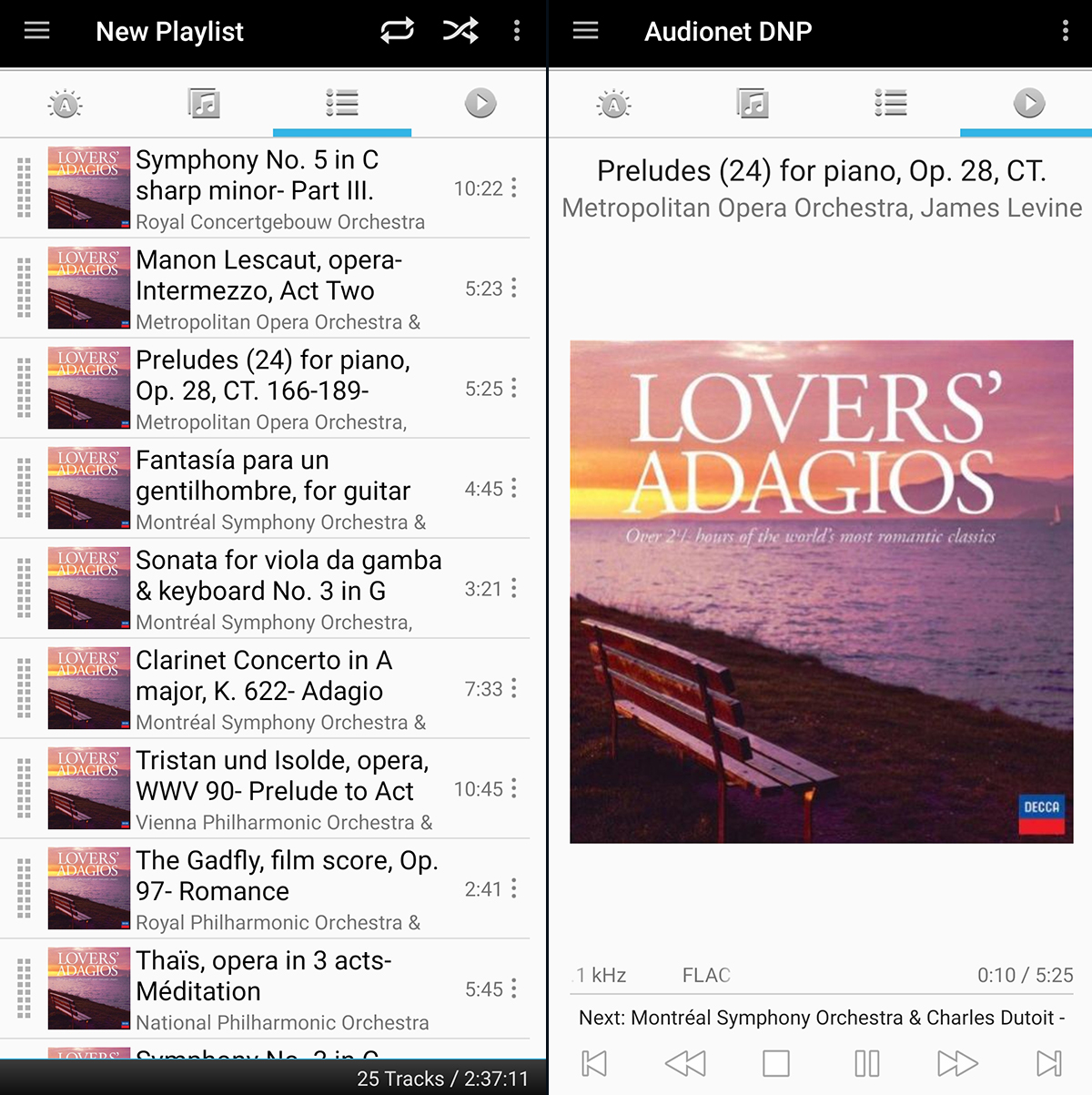Viewport: 1092px width, 1095px height.
Task: Fast-forward the current track
Action: (958, 1063)
